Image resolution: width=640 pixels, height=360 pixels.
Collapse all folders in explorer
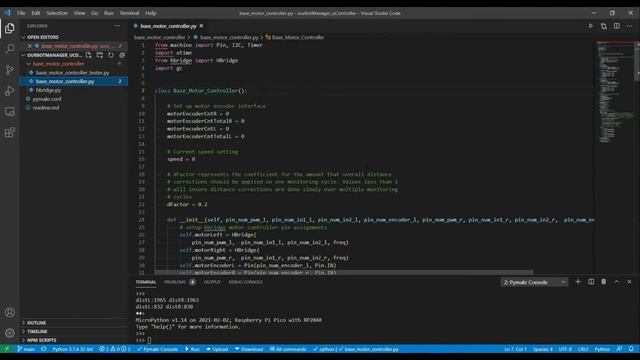pyautogui.click(x=122, y=55)
